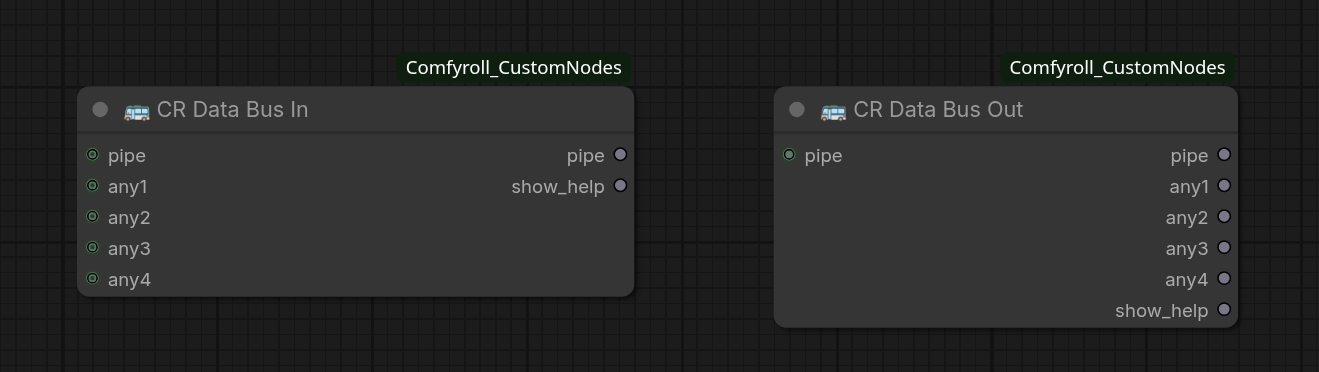Click pipe output socket on Data Bus Out

point(1224,155)
